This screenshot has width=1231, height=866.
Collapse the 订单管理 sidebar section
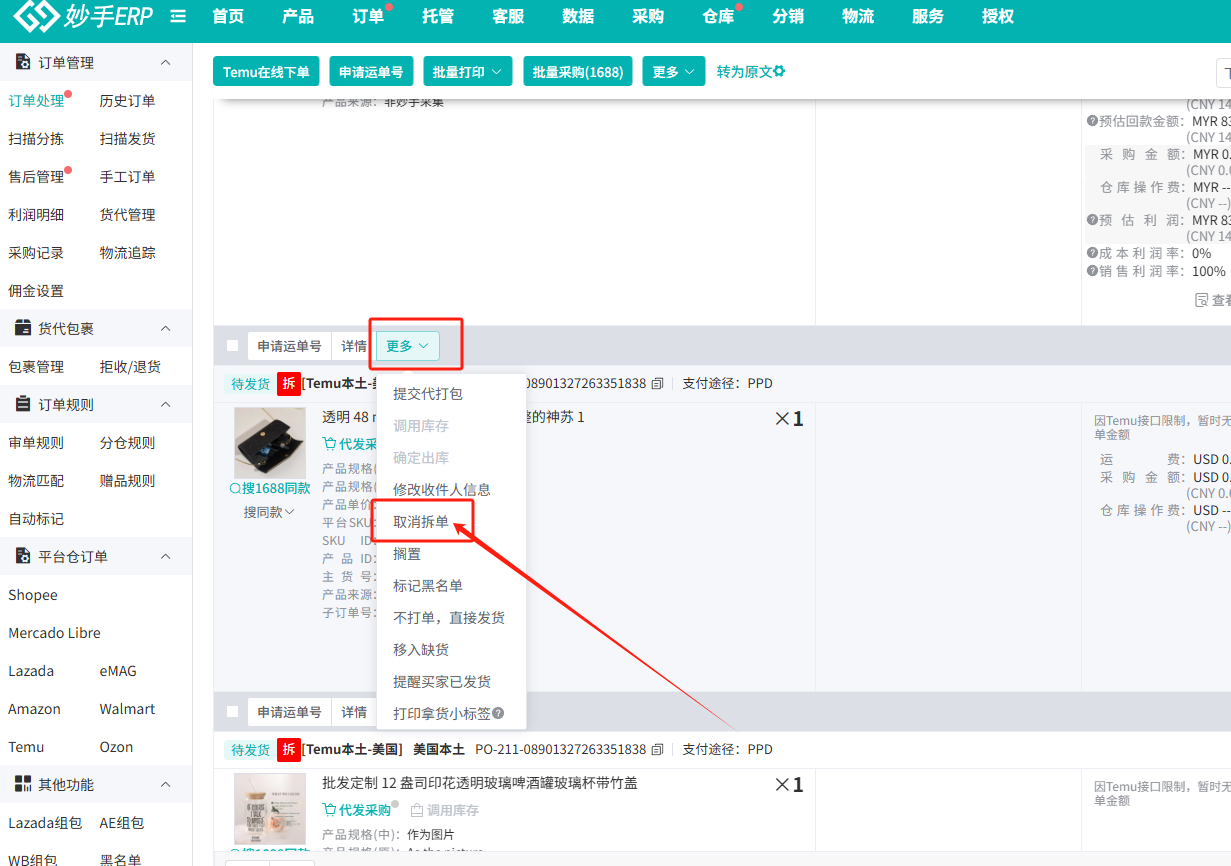click(166, 62)
